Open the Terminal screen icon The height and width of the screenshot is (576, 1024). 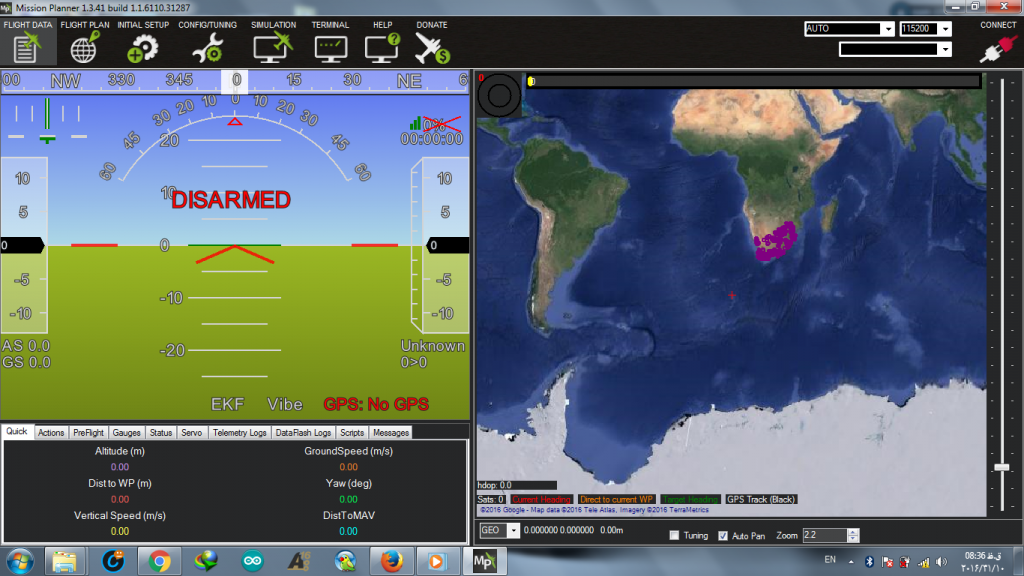(330, 49)
